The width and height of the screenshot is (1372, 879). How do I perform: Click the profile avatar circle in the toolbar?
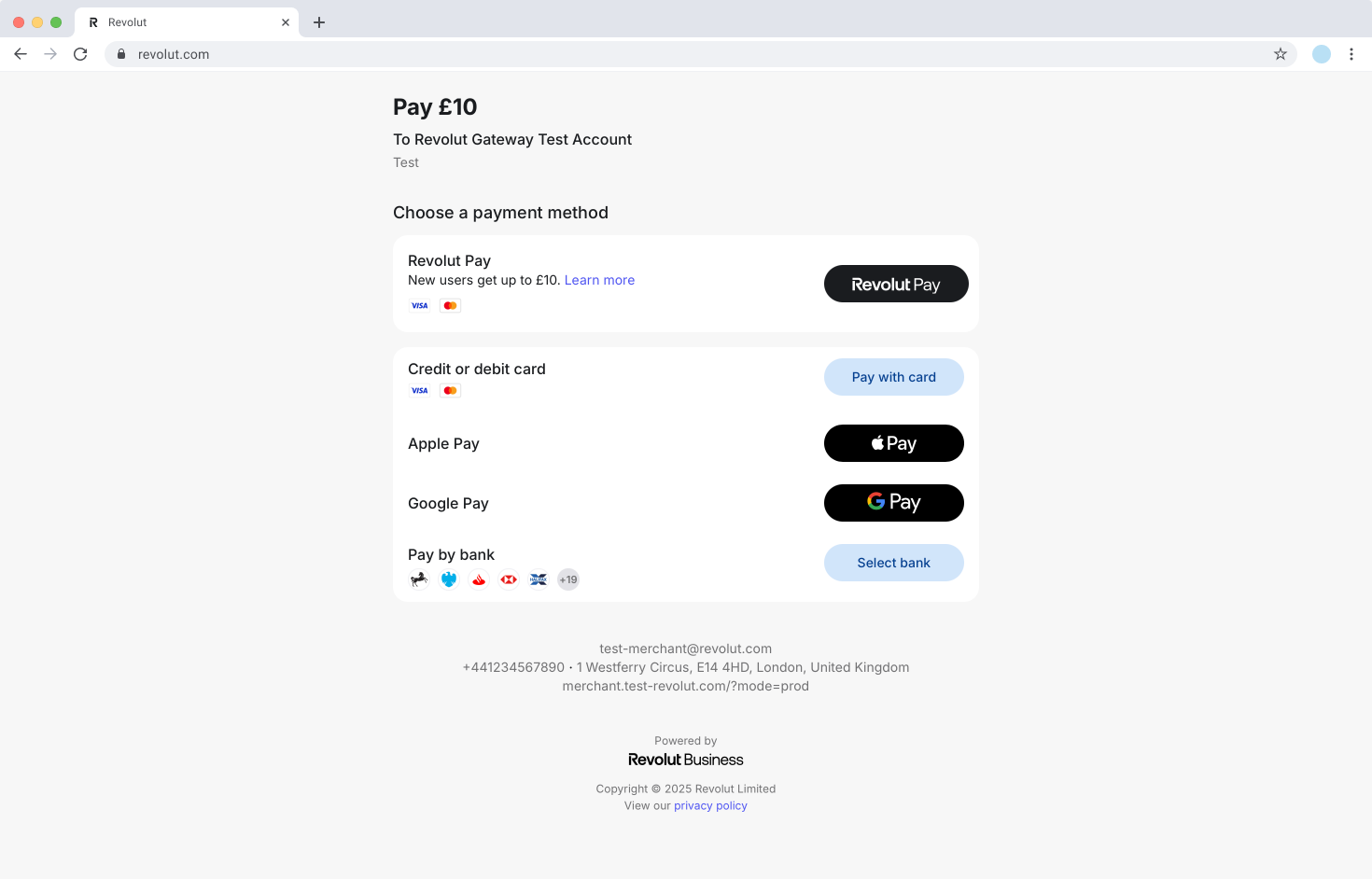(x=1322, y=54)
